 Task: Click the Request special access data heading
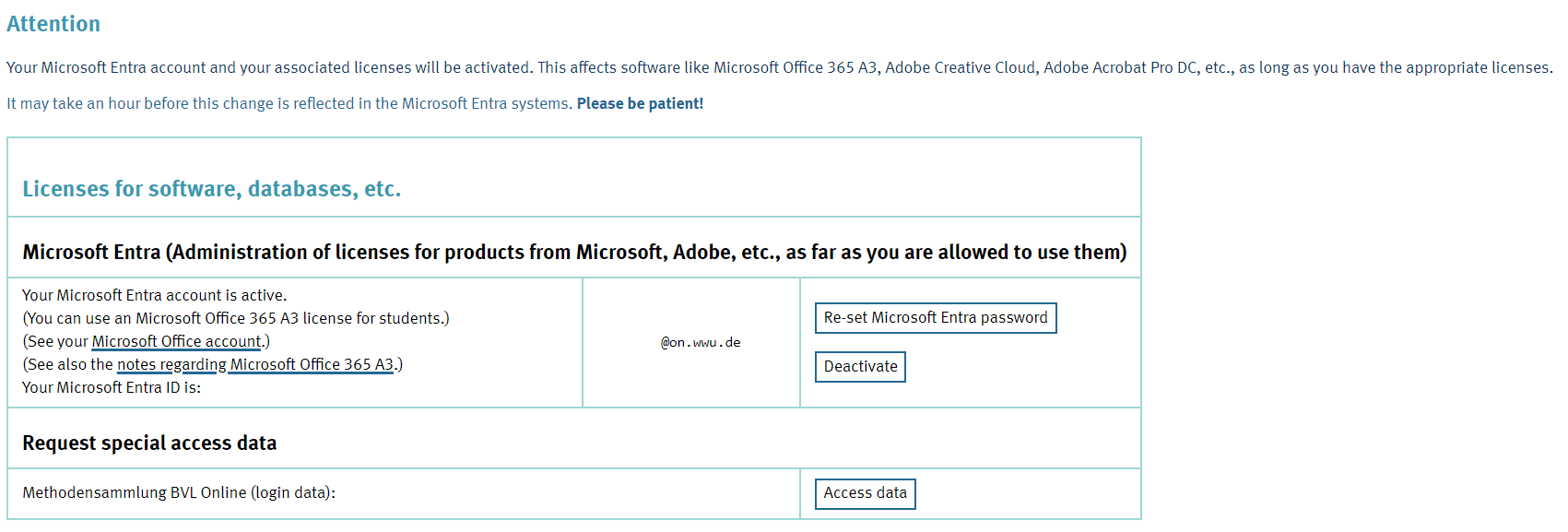tap(149, 443)
